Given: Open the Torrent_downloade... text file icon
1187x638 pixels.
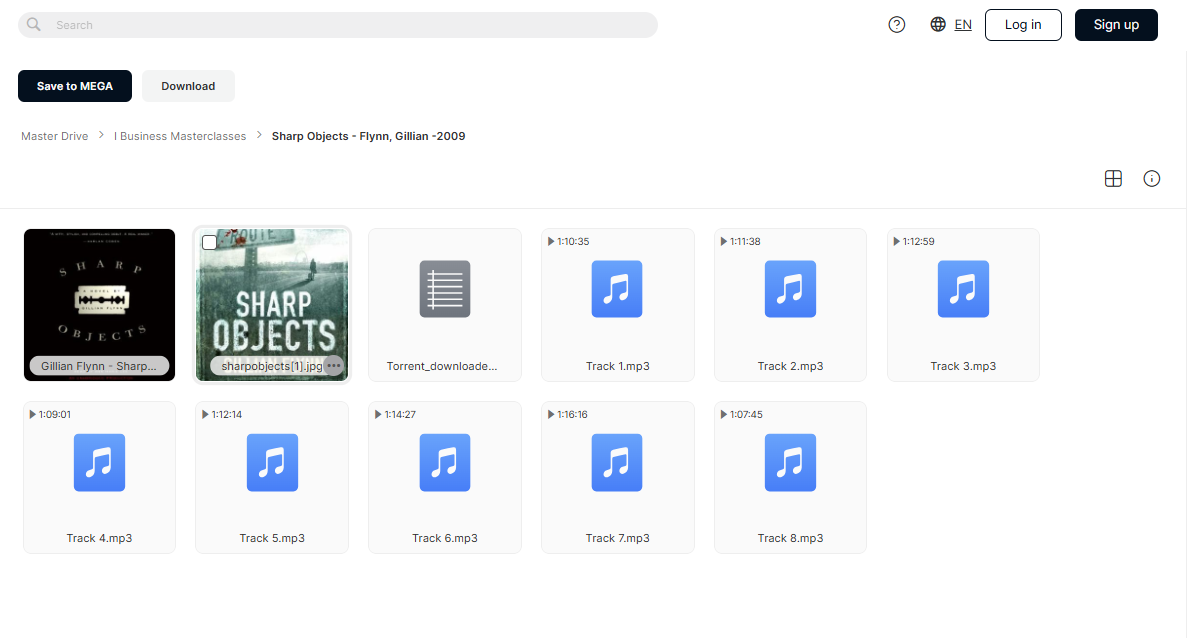Looking at the screenshot, I should tap(445, 289).
